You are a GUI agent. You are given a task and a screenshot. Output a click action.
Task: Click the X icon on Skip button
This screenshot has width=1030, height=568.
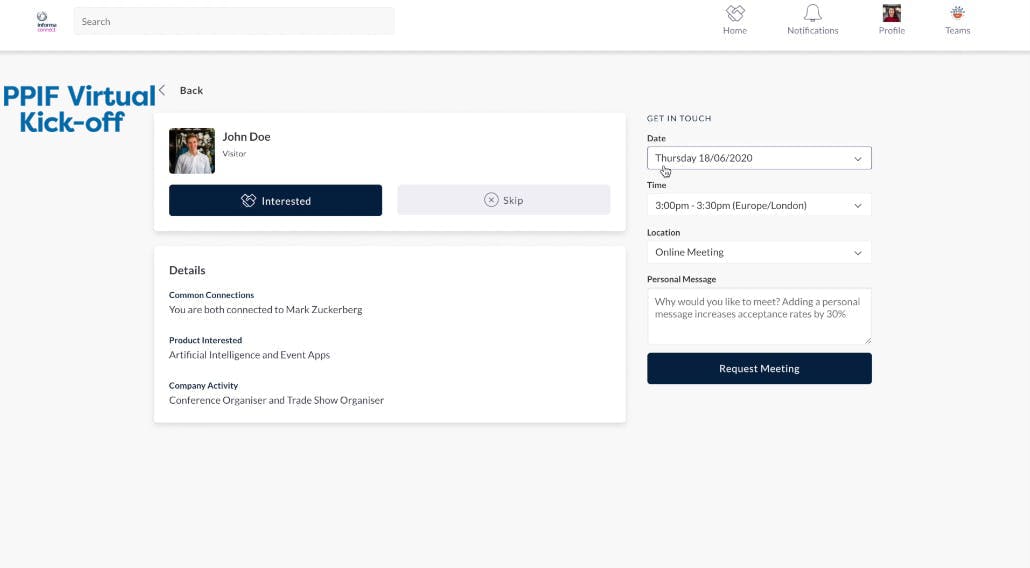(x=491, y=200)
